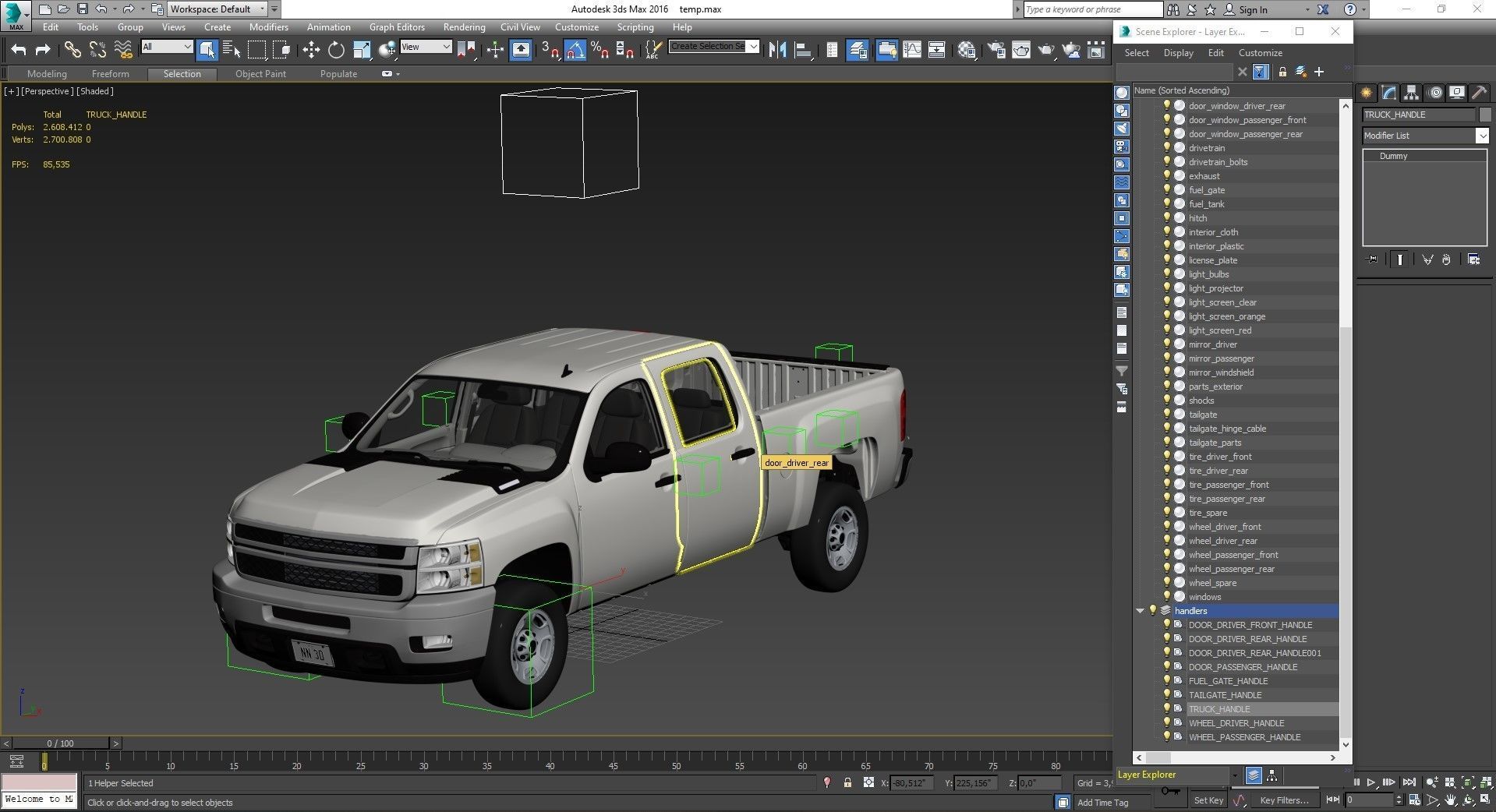This screenshot has height=812, width=1496.
Task: Click the Render Production teapot icon
Action: [1046, 50]
